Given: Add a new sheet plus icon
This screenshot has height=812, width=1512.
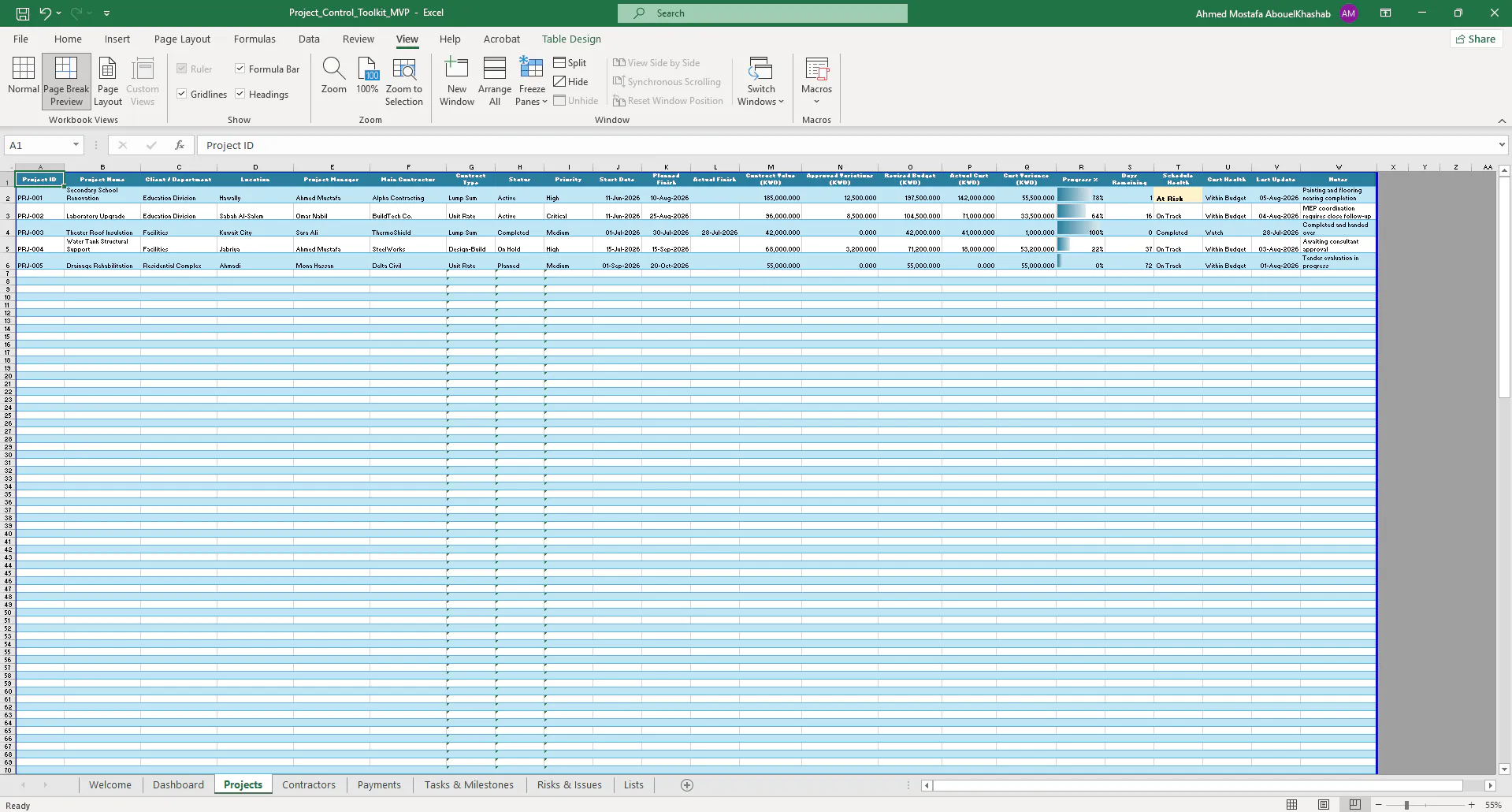Looking at the screenshot, I should pos(687,785).
